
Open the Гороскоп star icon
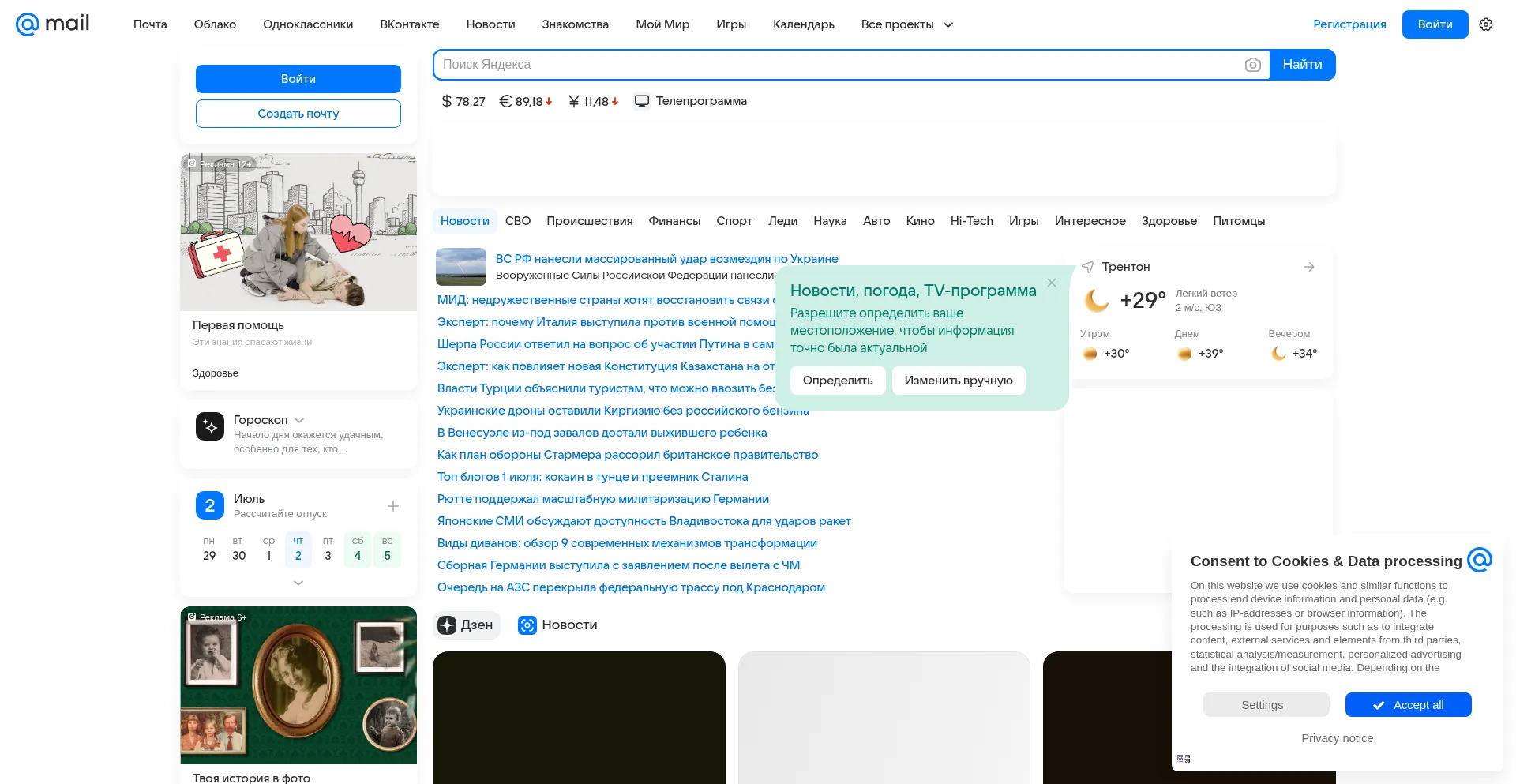[x=210, y=426]
